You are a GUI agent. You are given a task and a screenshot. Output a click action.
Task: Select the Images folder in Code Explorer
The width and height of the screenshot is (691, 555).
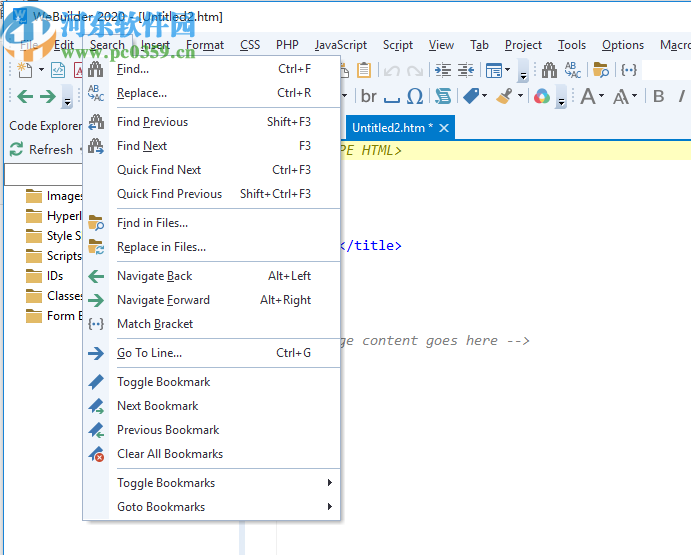[x=54, y=196]
